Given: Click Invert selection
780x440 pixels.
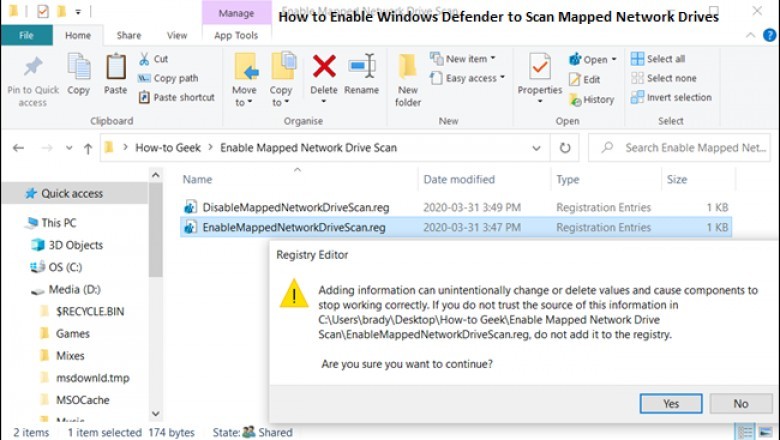Looking at the screenshot, I should point(672,97).
